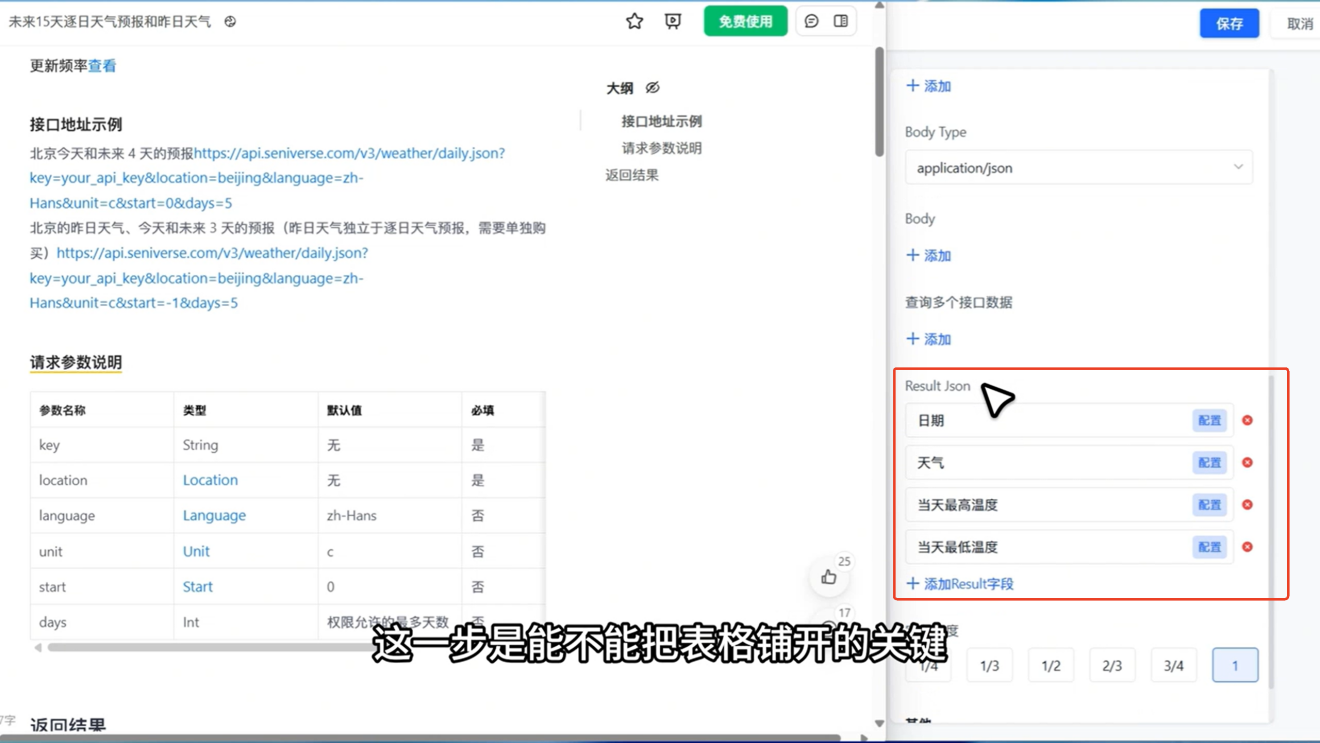The image size is (1320, 743).
Task: Click the 'zh-Hans' default value cell
Action: 390,515
